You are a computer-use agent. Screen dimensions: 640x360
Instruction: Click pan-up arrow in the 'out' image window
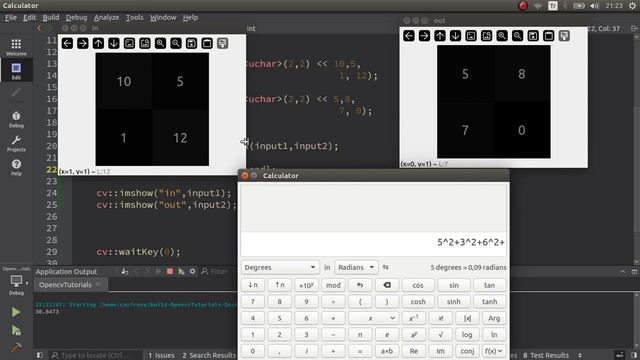(440, 36)
